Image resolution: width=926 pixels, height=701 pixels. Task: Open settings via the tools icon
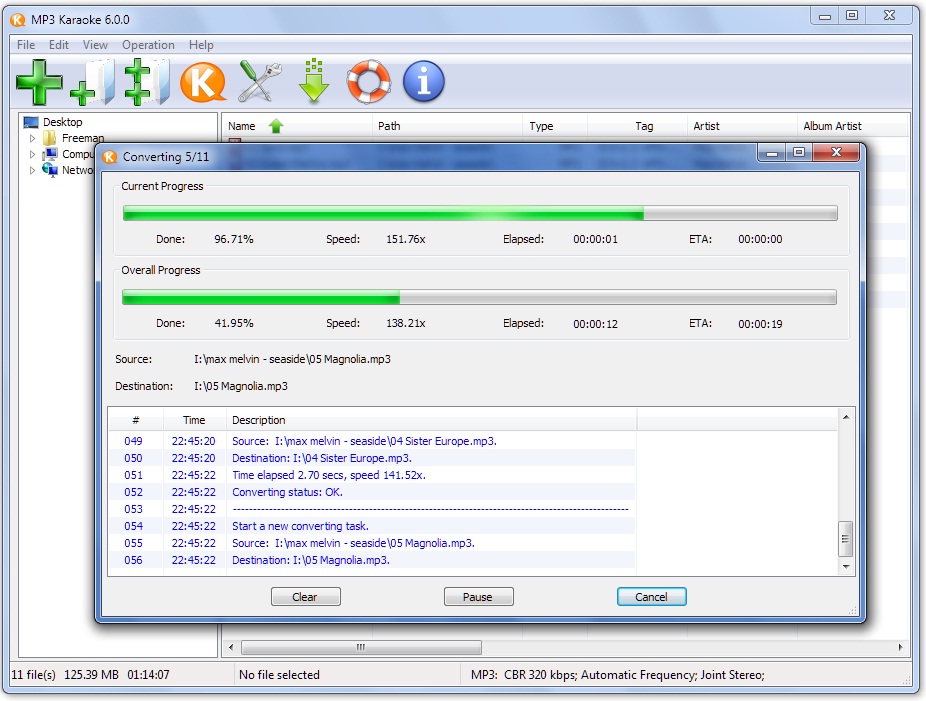coord(258,82)
